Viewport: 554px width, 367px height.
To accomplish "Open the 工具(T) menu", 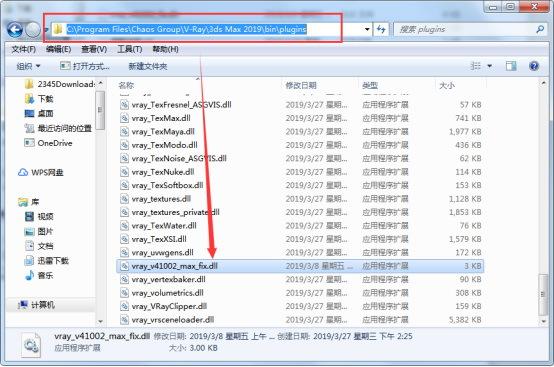I will pyautogui.click(x=130, y=49).
